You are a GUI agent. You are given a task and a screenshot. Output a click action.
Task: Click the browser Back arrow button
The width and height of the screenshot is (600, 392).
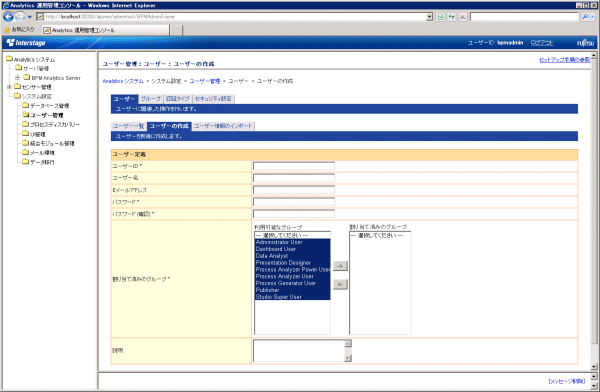click(x=8, y=17)
